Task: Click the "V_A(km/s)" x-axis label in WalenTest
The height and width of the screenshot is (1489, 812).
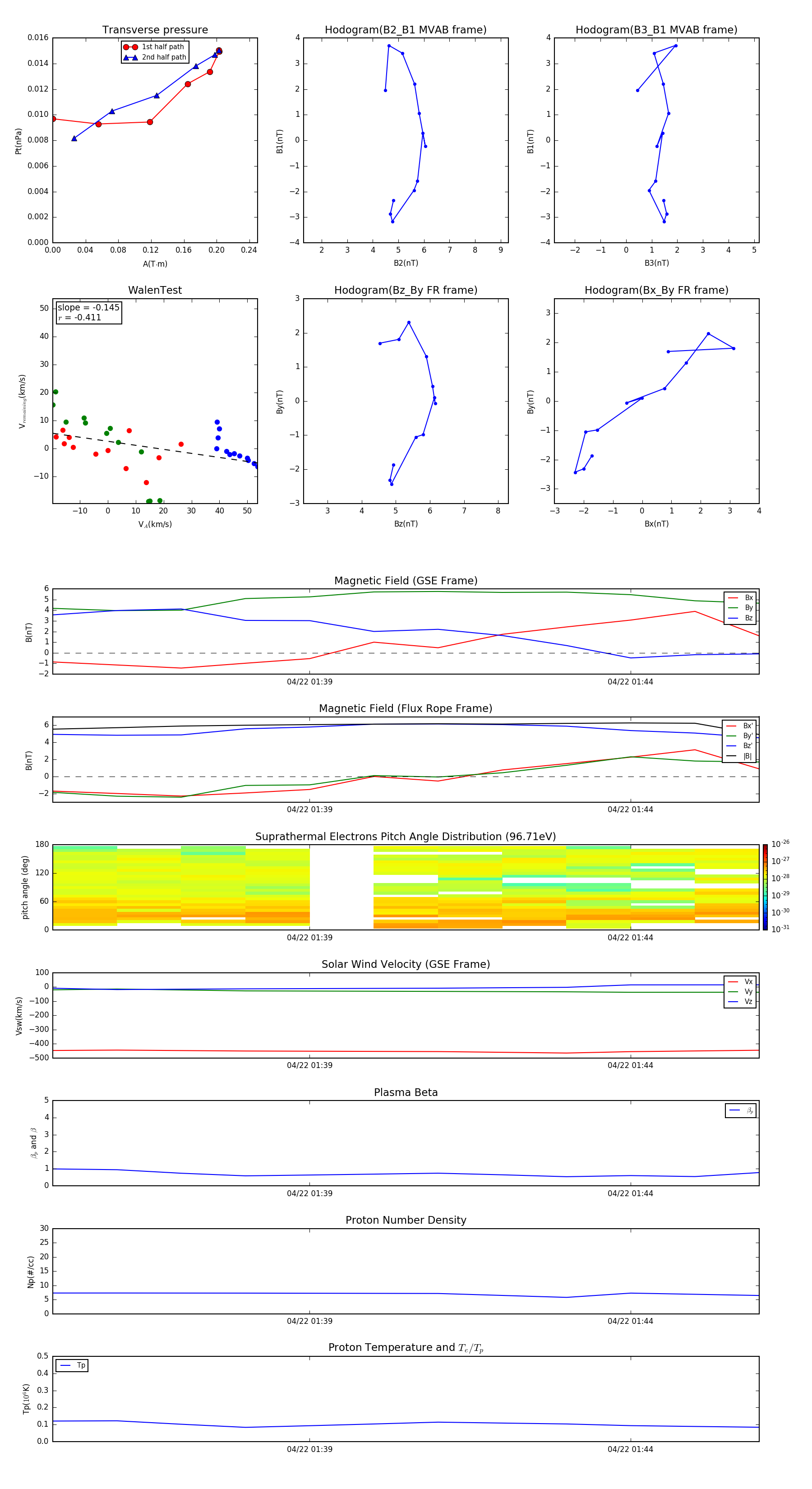Action: pyautogui.click(x=155, y=524)
